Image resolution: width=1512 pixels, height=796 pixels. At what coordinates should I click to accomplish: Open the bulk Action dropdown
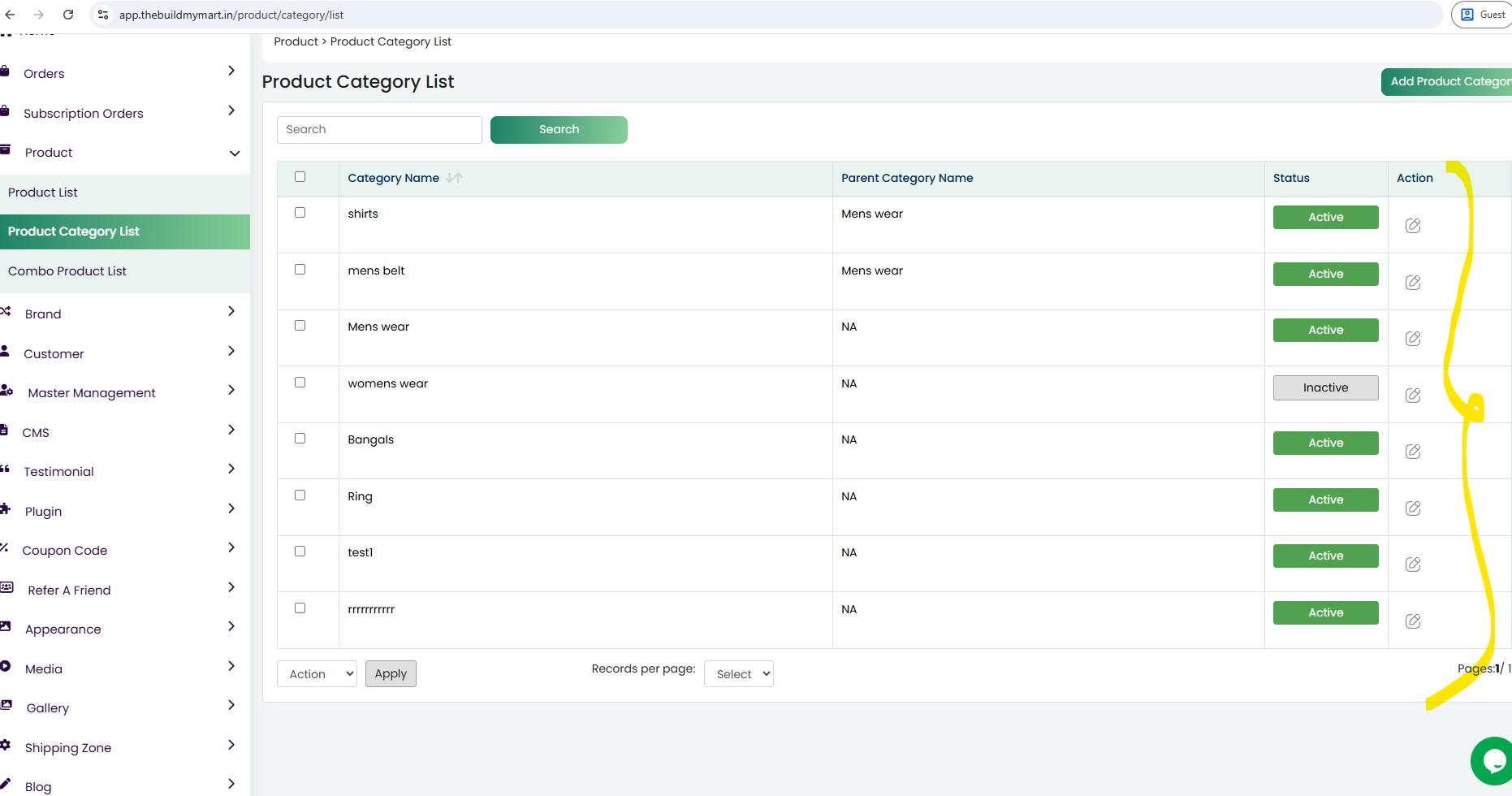pyautogui.click(x=317, y=674)
